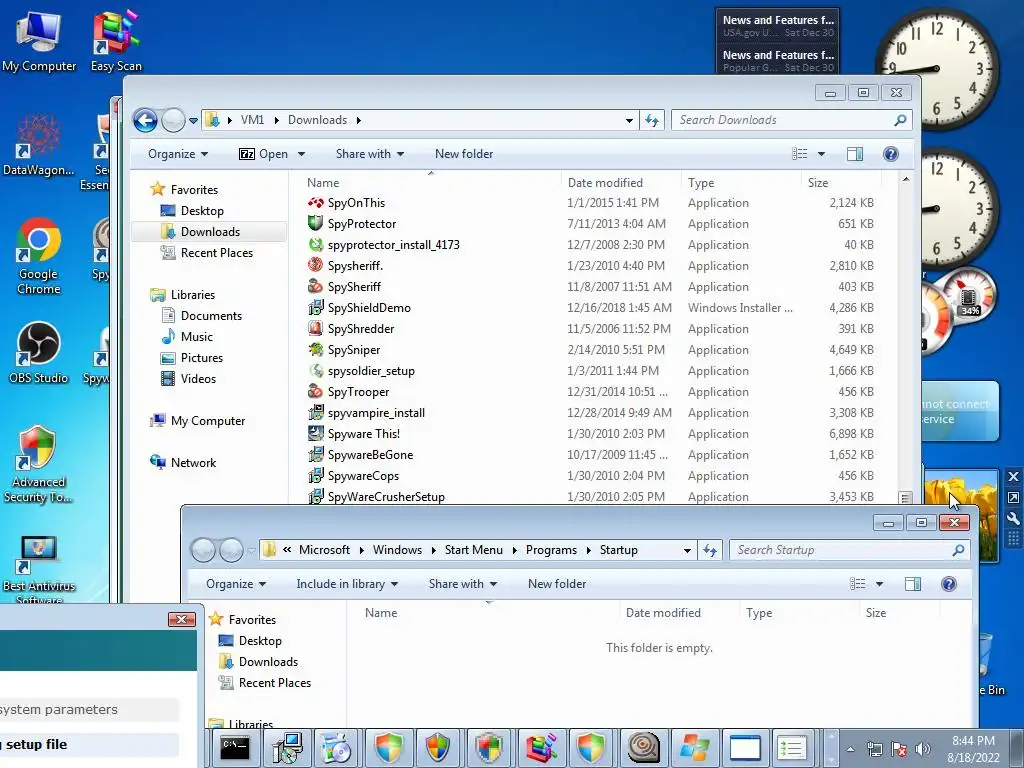The height and width of the screenshot is (768, 1024).
Task: Click the Help icon in the Startup window
Action: pos(948,584)
